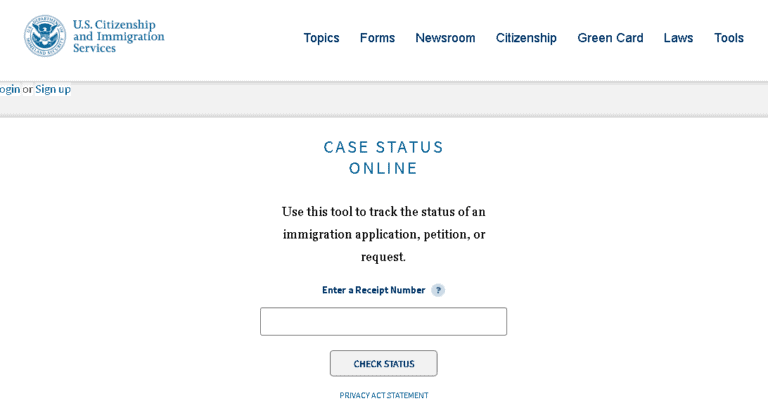Screen dimensions: 768x408
Task: Click the 'Case Status Online' heading
Action: click(x=384, y=158)
